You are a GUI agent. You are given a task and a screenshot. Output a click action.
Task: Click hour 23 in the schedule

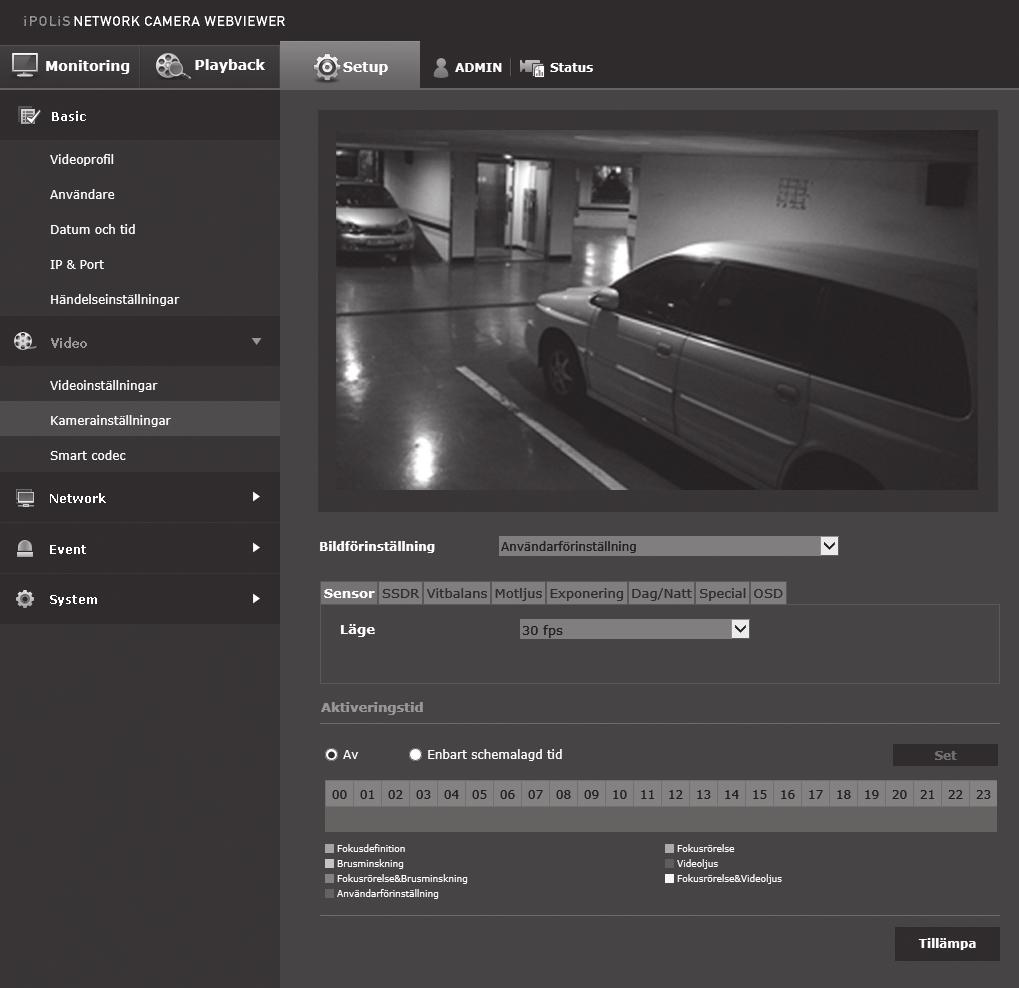tap(983, 794)
